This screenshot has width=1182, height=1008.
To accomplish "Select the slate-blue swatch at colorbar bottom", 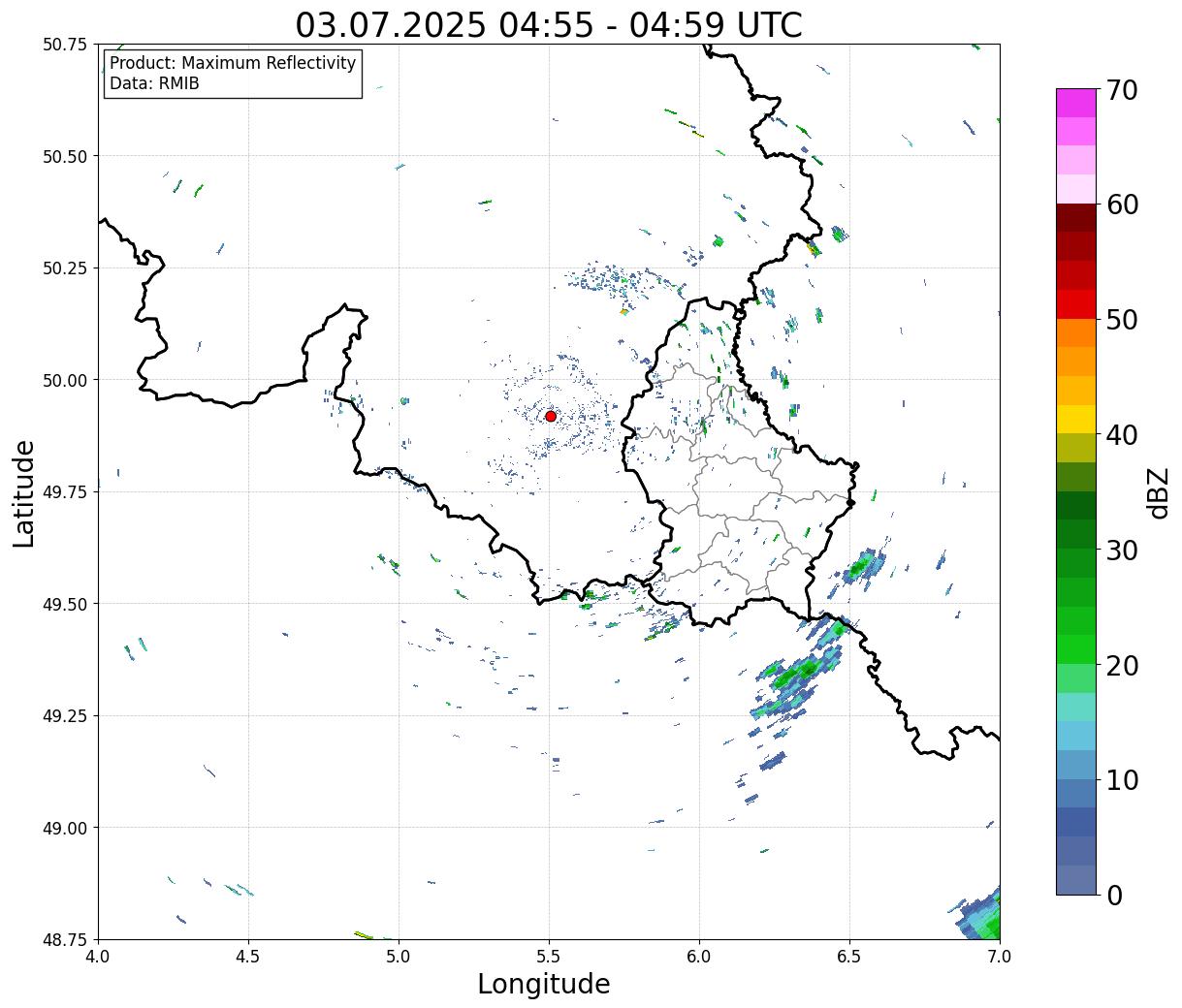I will coord(1076,880).
